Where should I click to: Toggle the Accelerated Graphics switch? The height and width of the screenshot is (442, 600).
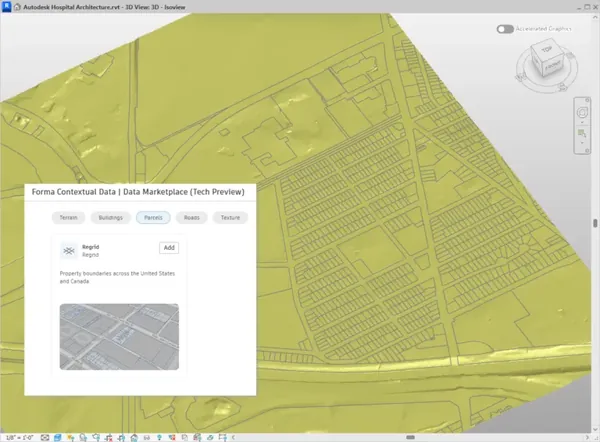(x=505, y=29)
